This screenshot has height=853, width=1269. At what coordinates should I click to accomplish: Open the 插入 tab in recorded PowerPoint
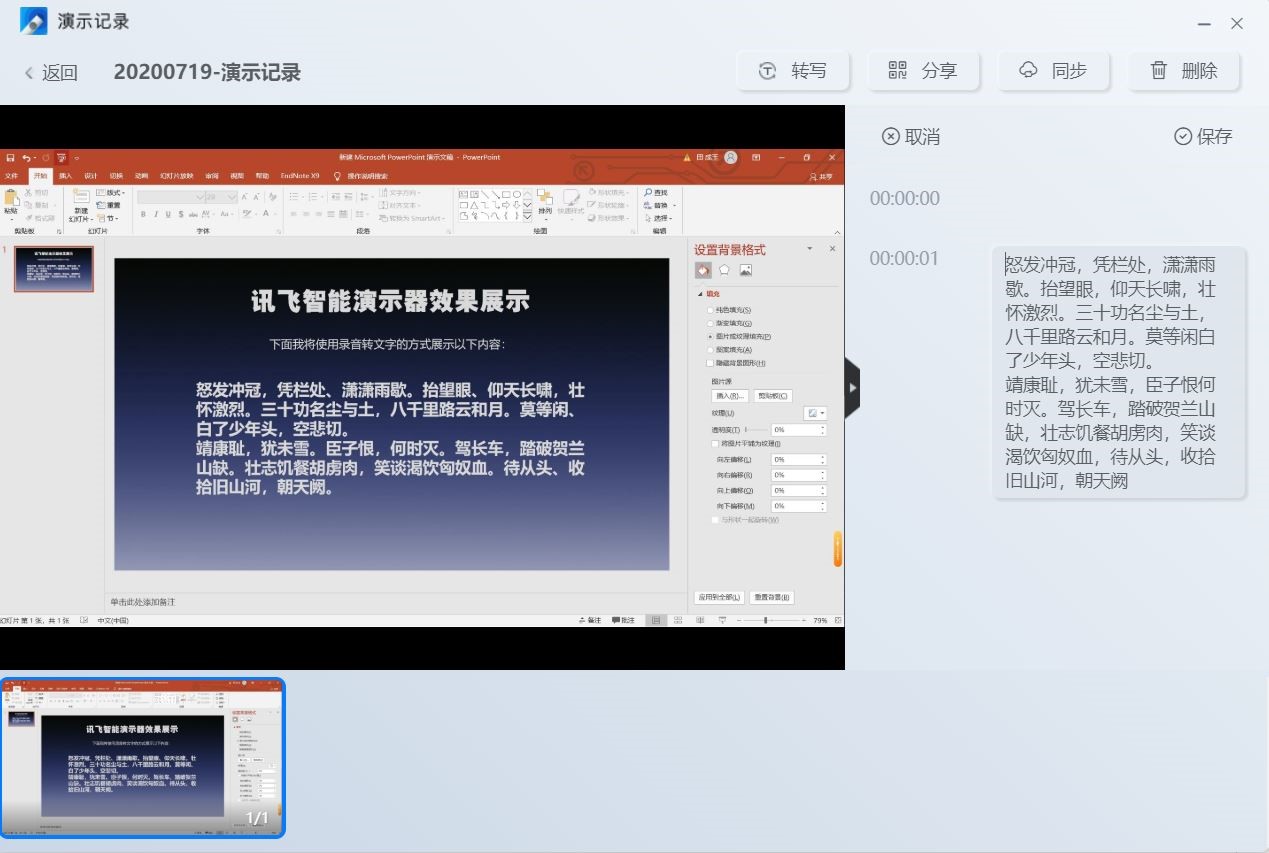tap(65, 176)
